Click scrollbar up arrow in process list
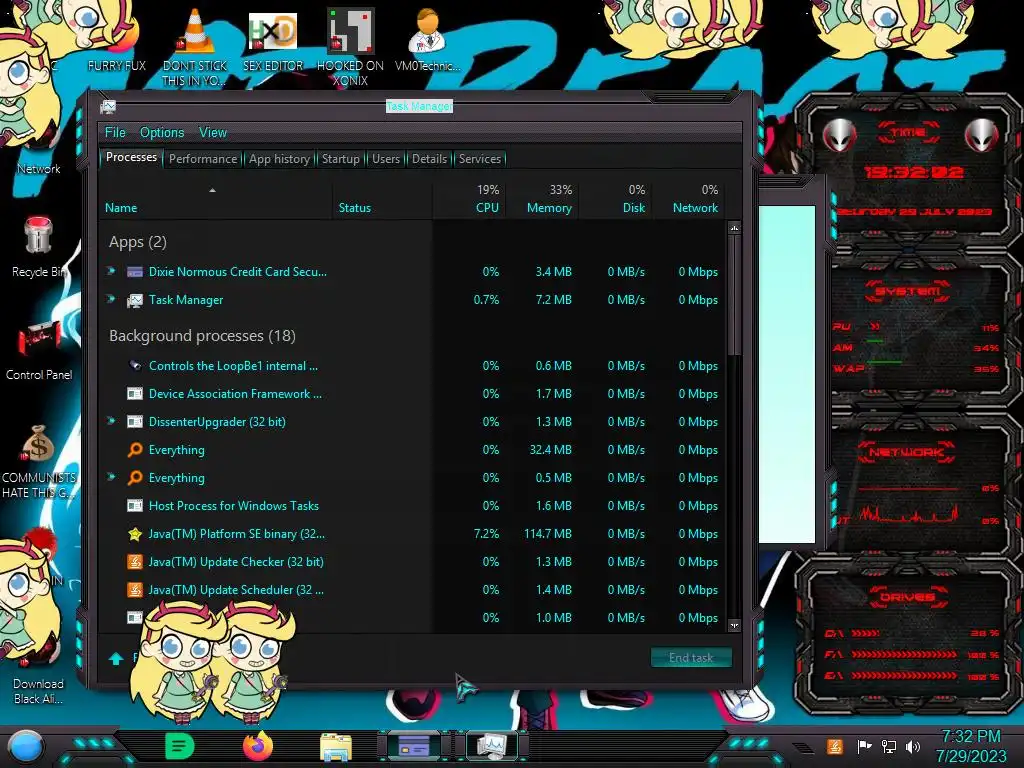The width and height of the screenshot is (1024, 768). 735,229
